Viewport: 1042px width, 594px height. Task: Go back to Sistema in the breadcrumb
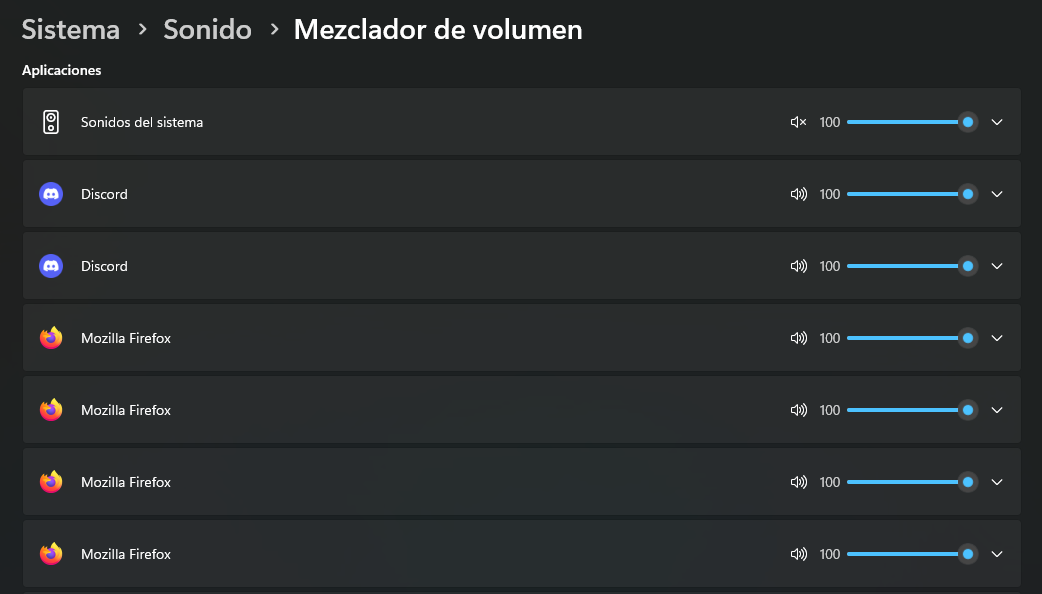coord(71,30)
